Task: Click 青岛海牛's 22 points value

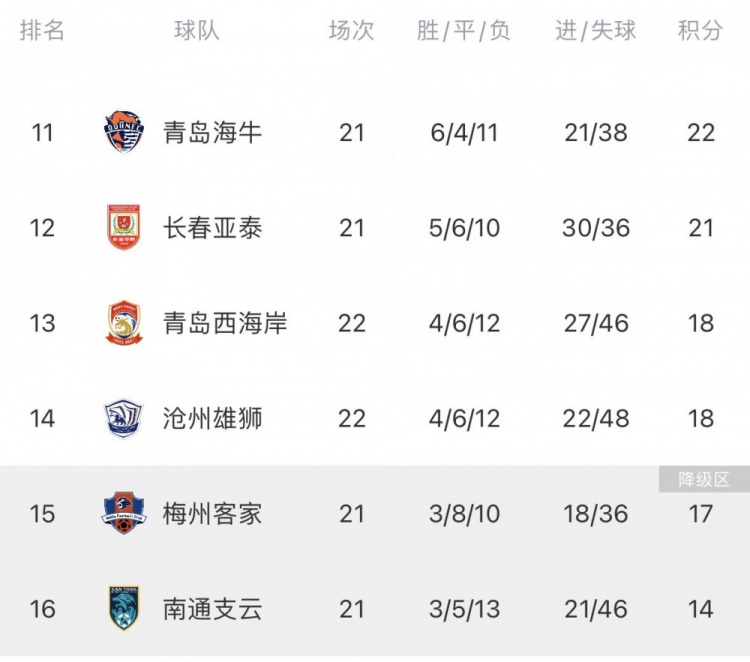Action: (701, 132)
